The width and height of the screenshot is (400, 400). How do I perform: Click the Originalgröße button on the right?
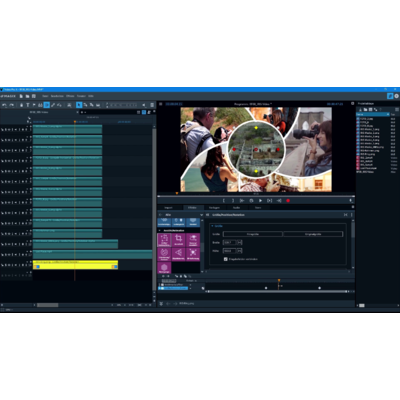click(313, 234)
